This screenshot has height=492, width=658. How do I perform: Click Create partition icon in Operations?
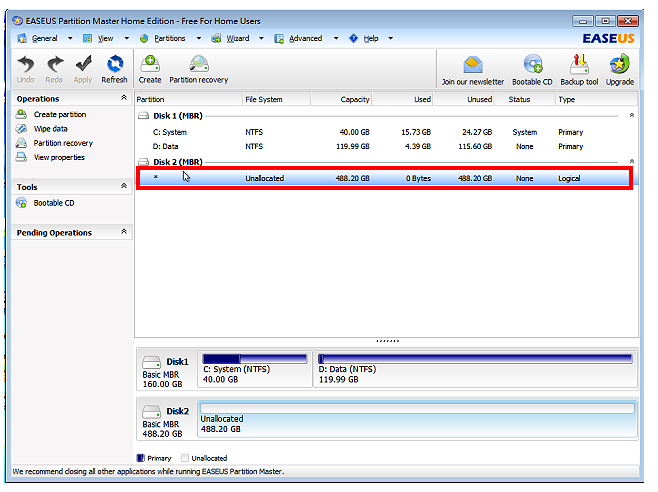[21, 114]
